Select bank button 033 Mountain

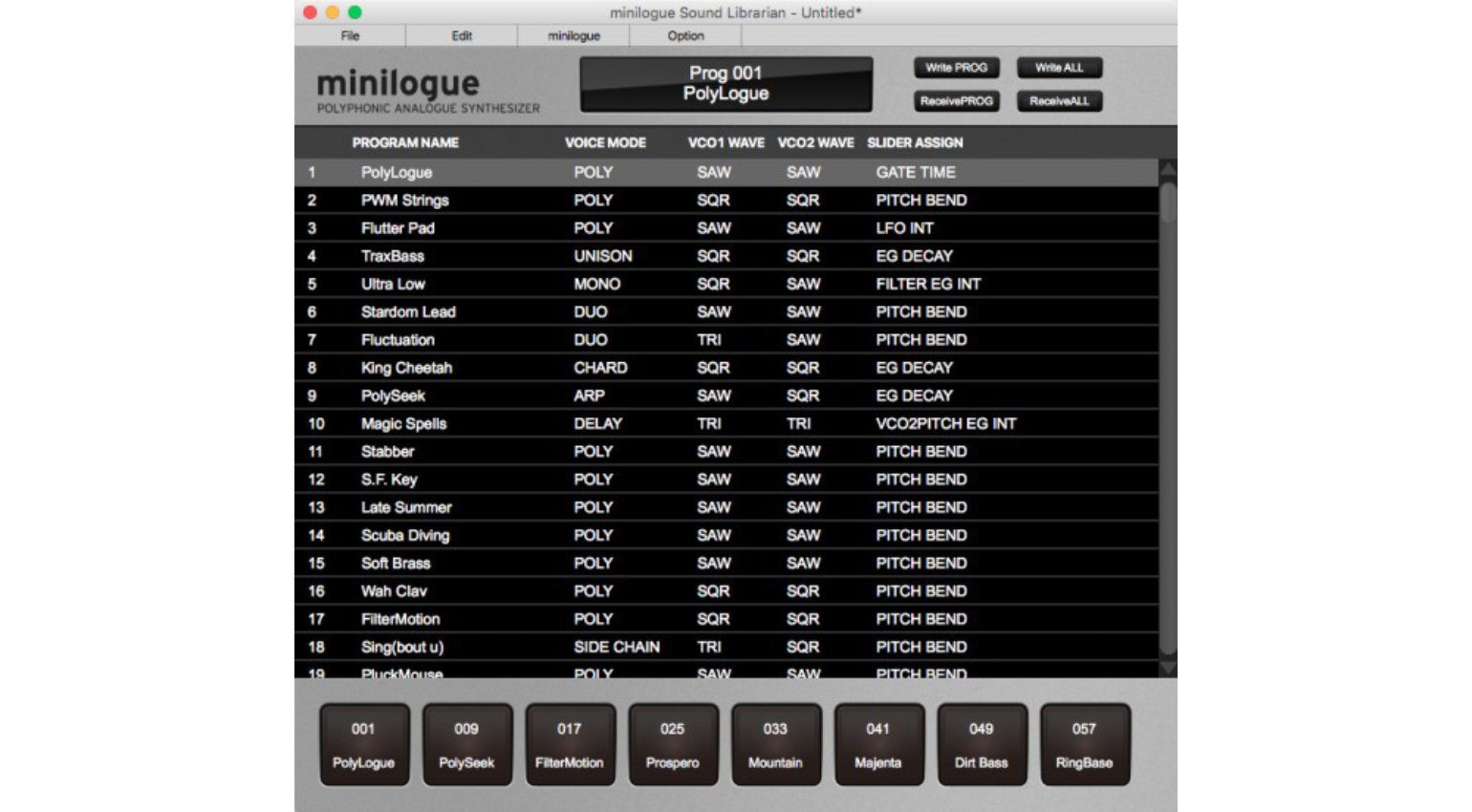point(775,745)
